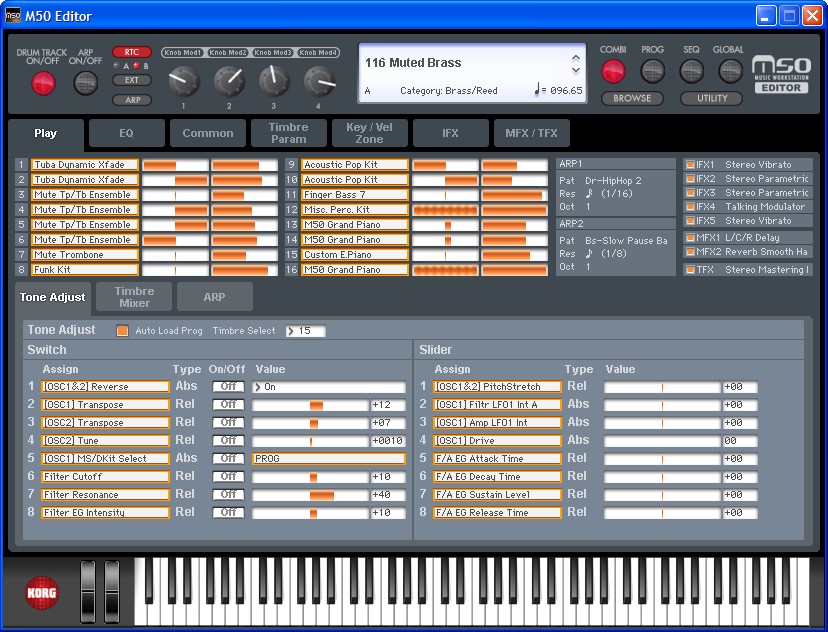828x632 pixels.
Task: Adjust F/A EG Release Time slider
Action: [662, 513]
